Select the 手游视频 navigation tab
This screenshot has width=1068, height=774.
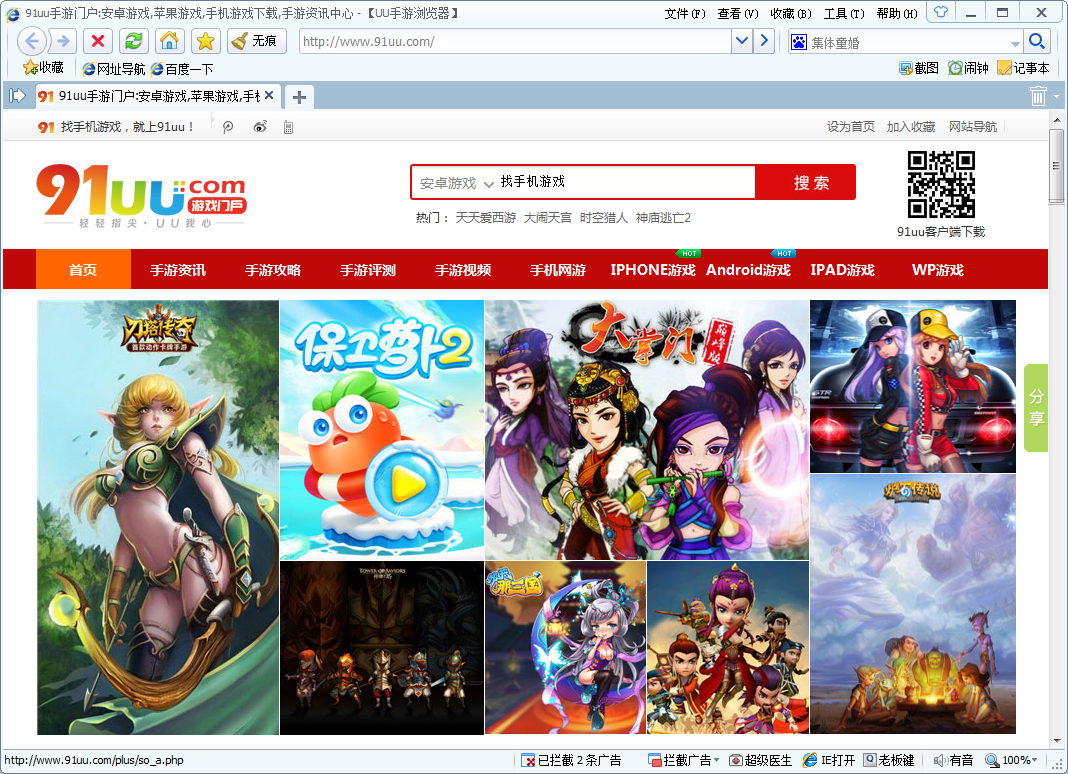[x=463, y=270]
